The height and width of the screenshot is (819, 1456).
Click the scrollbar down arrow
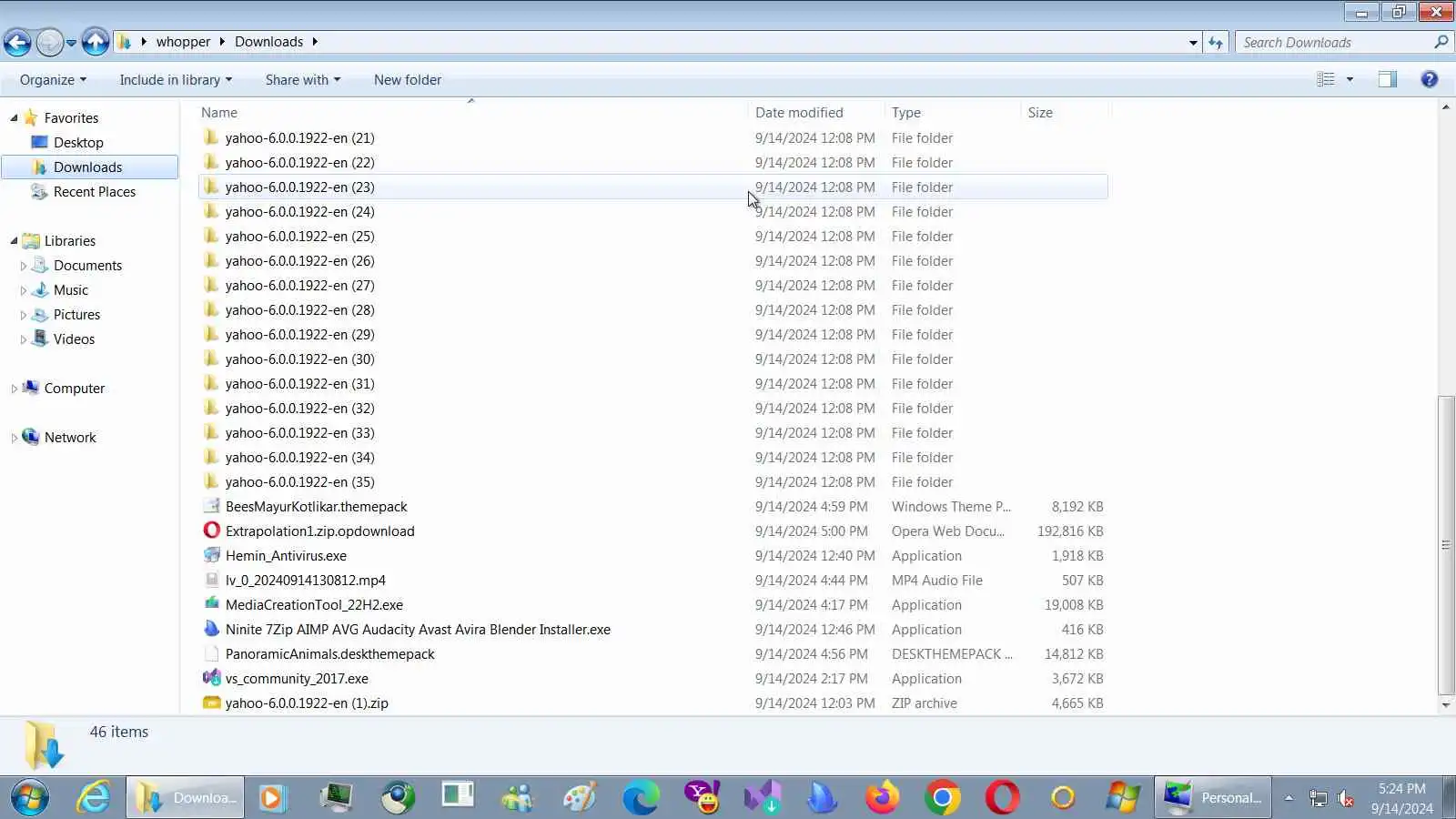[1446, 705]
